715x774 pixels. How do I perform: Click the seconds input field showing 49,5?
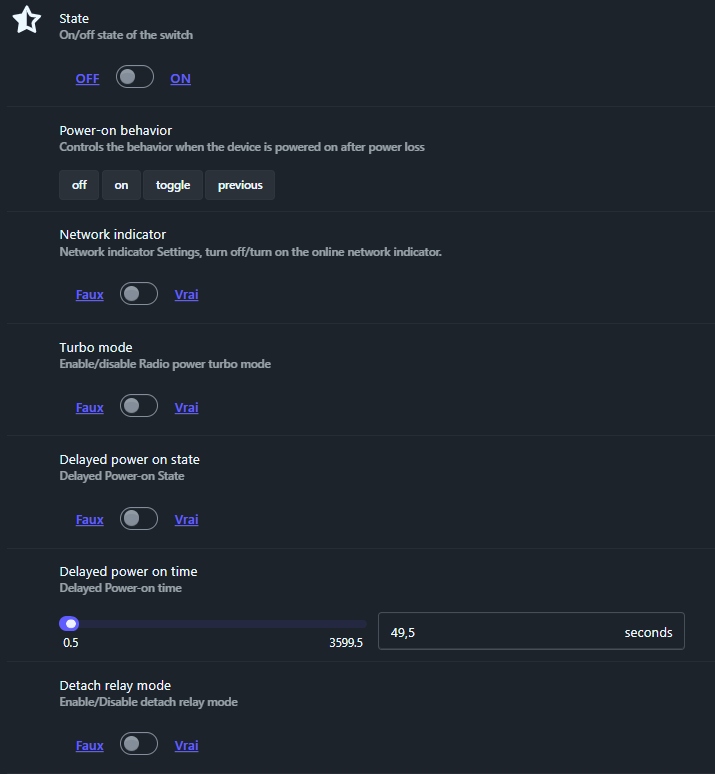[x=500, y=632]
